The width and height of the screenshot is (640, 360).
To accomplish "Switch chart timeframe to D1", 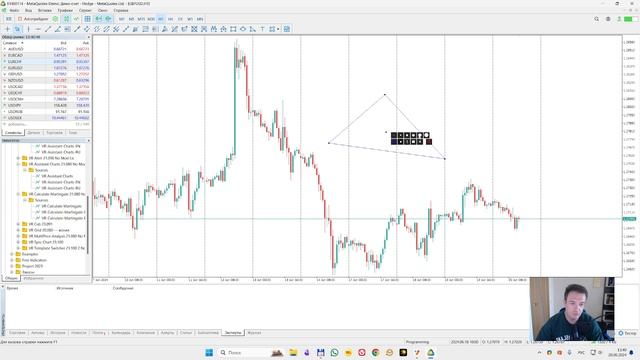I will tap(180, 19).
